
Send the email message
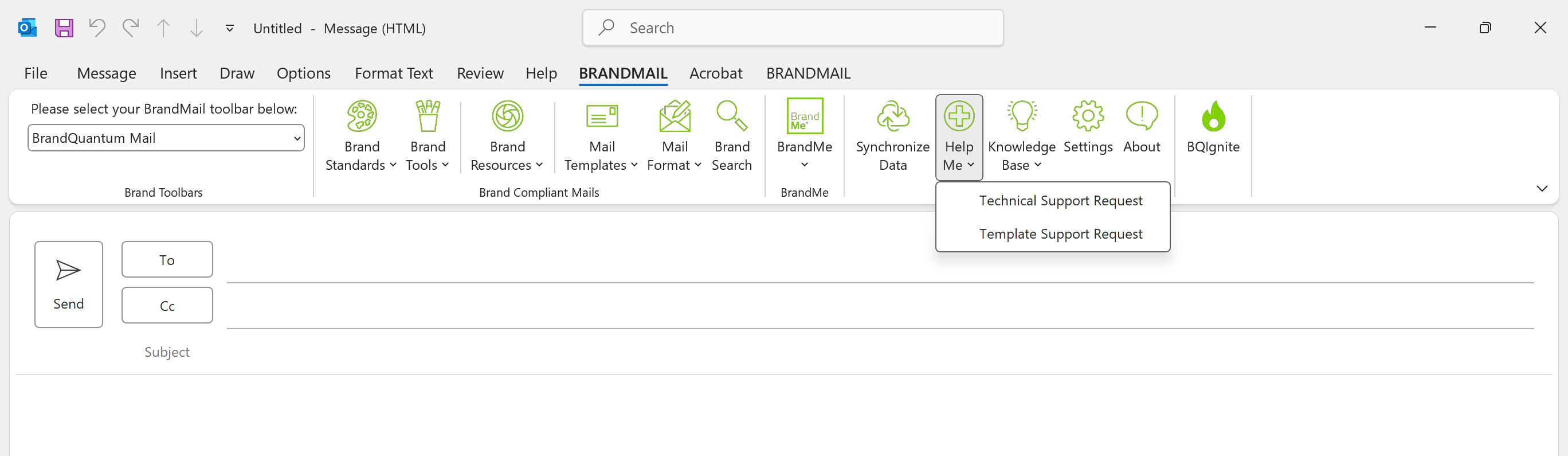coord(69,284)
